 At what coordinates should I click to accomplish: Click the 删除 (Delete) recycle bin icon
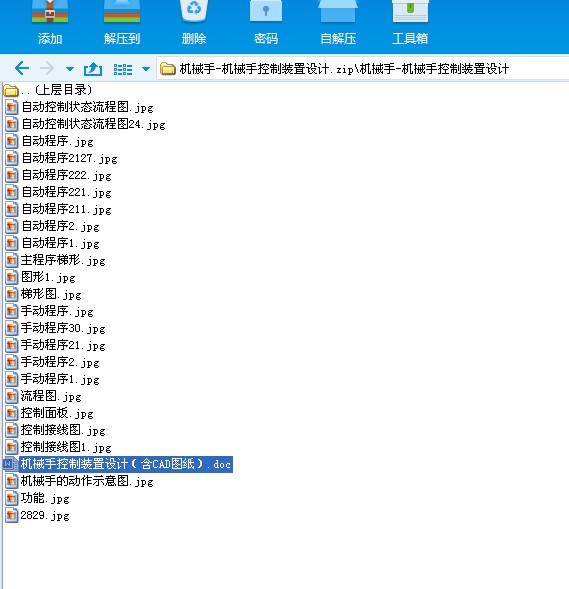(x=194, y=12)
